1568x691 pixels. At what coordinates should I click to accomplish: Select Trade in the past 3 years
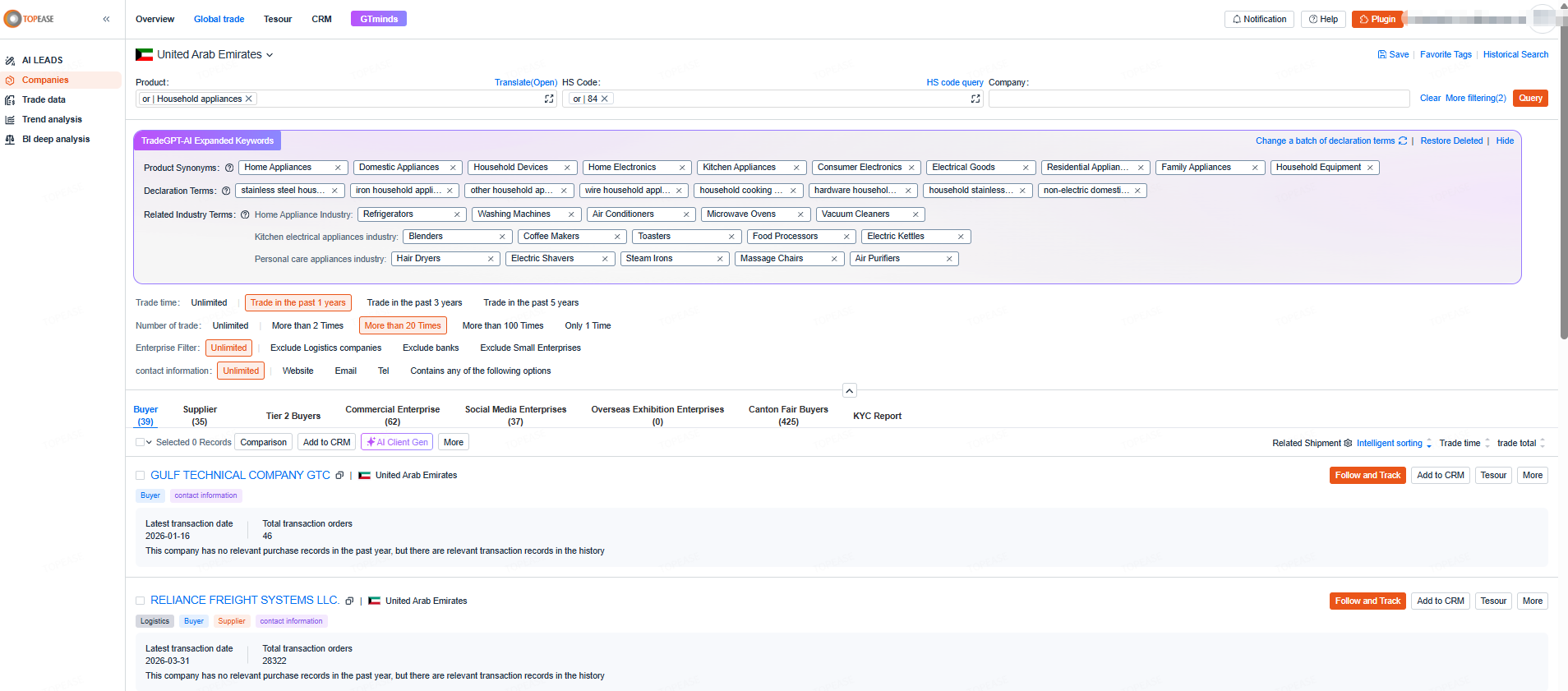[x=414, y=303]
